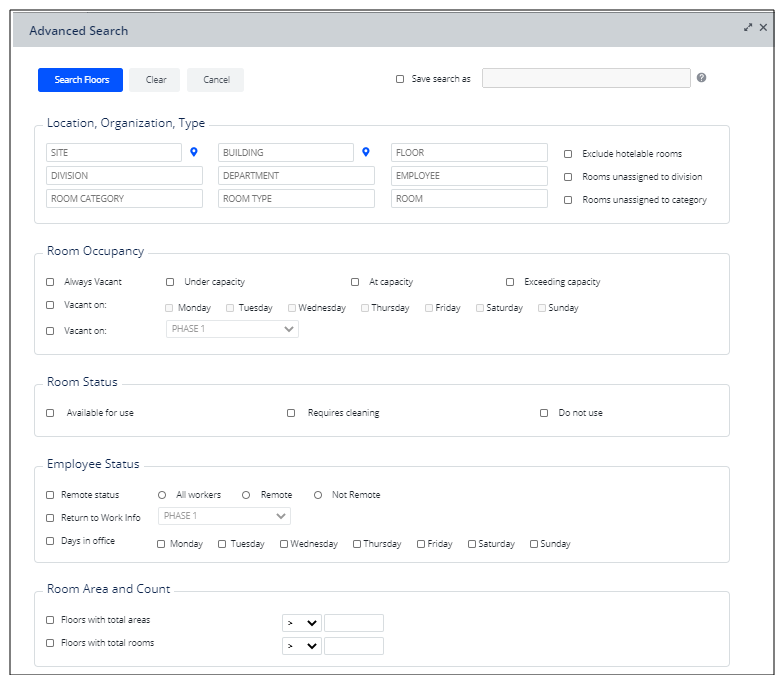Check Exclude hotelable rooms

pos(568,154)
